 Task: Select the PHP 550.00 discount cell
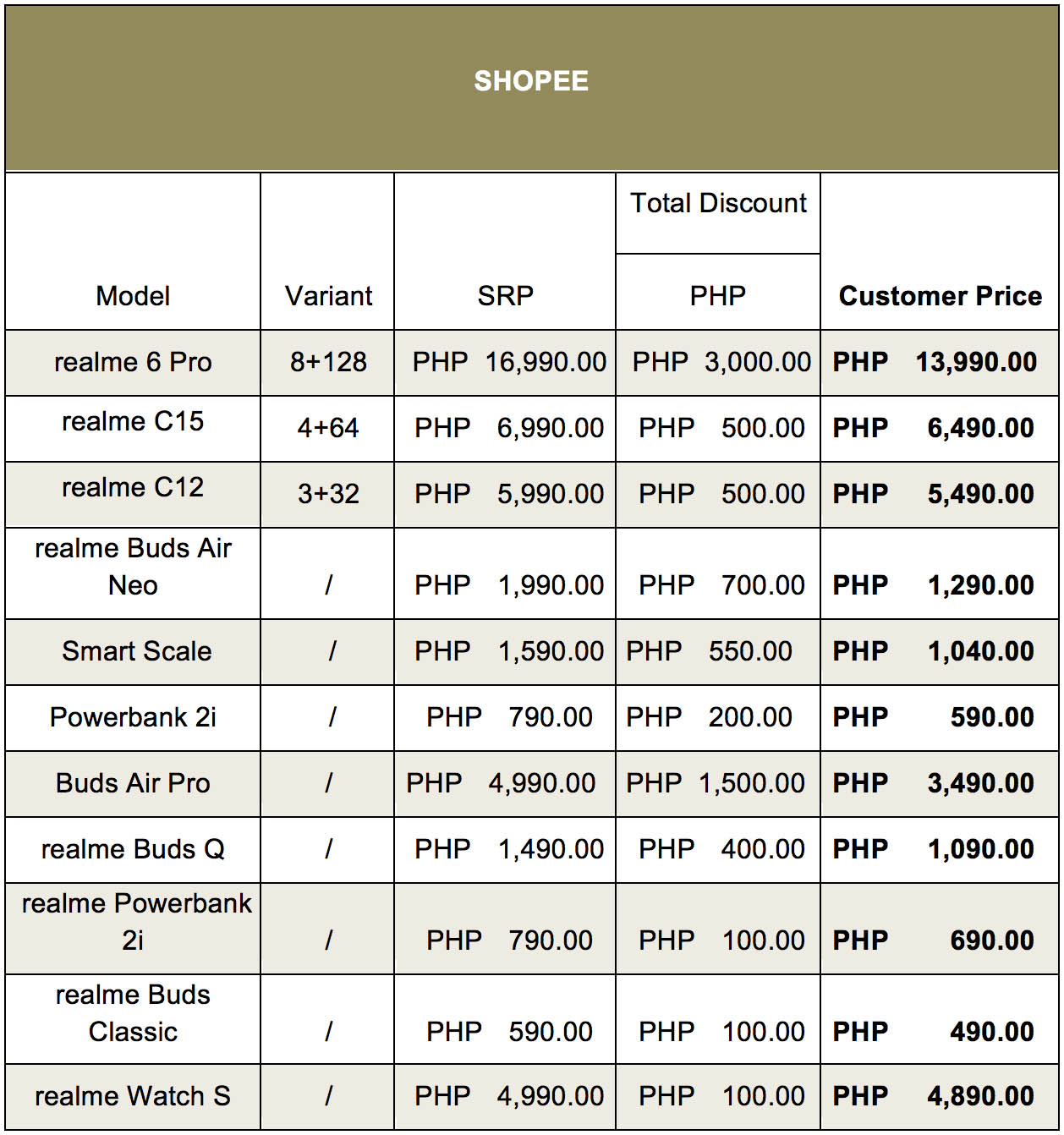pos(718,652)
